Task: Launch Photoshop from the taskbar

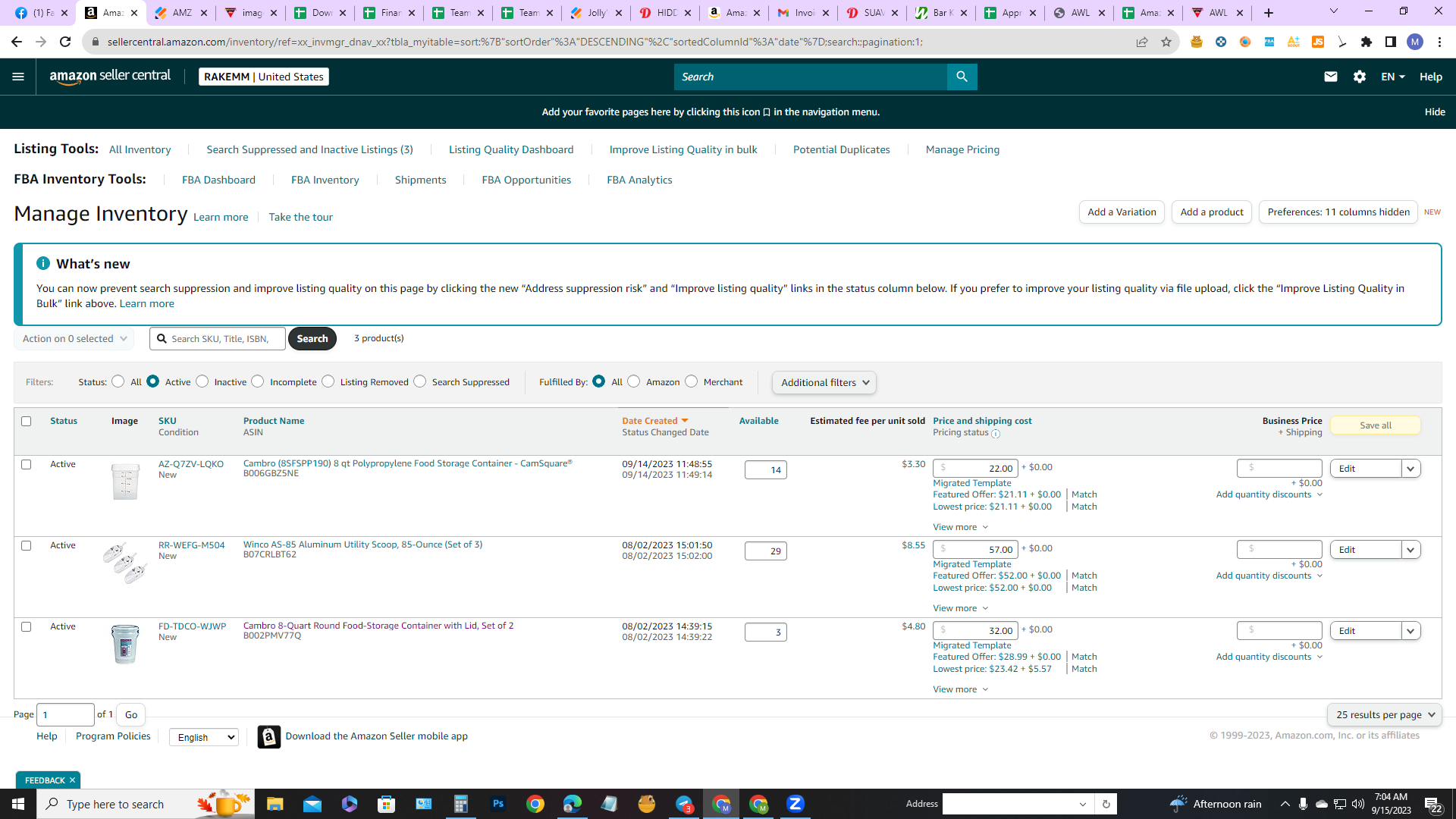Action: 497,804
